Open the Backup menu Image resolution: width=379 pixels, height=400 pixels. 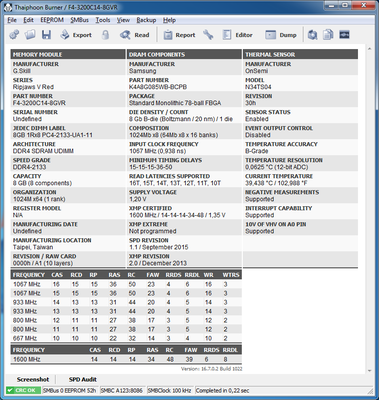click(x=146, y=20)
